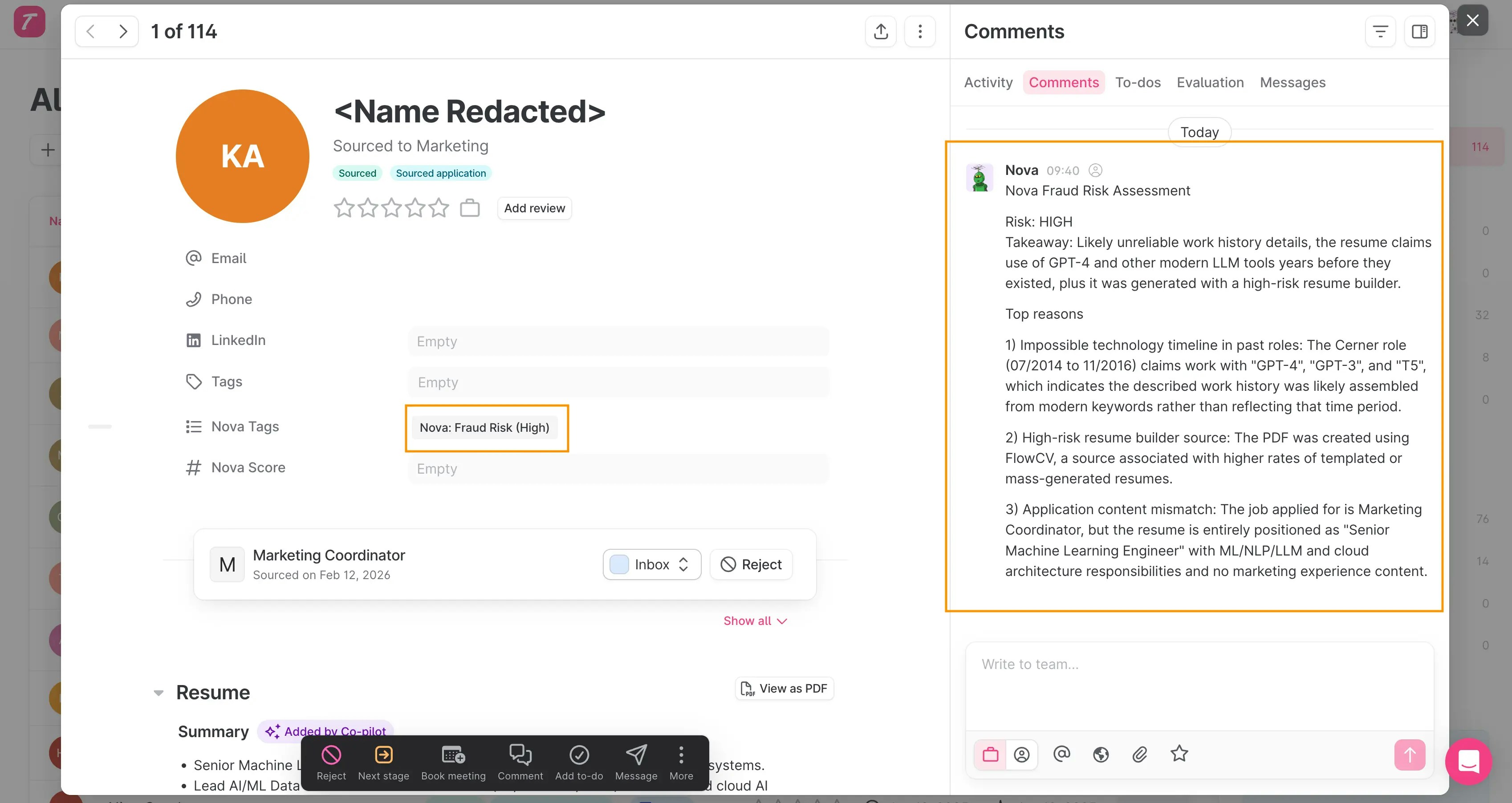1512x803 pixels.
Task: Attach a file with the paperclip icon
Action: click(x=1141, y=754)
